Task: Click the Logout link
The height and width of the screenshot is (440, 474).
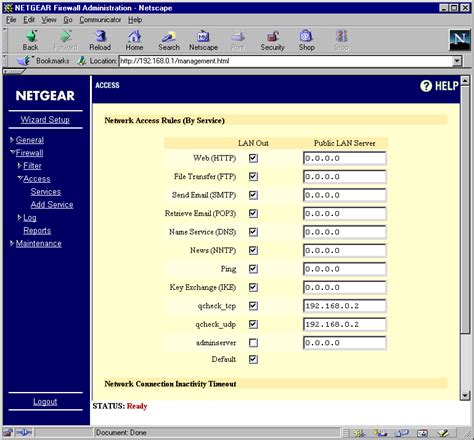Action: [45, 402]
